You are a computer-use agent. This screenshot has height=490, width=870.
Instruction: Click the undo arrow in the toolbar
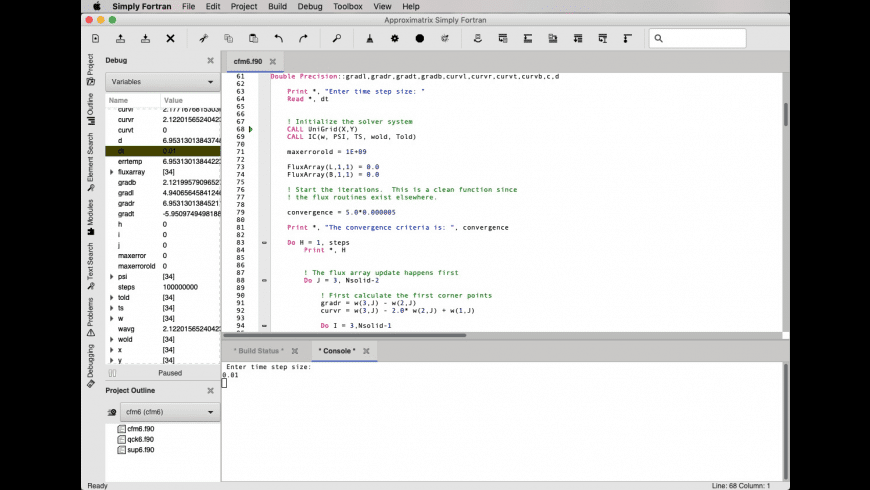point(278,38)
